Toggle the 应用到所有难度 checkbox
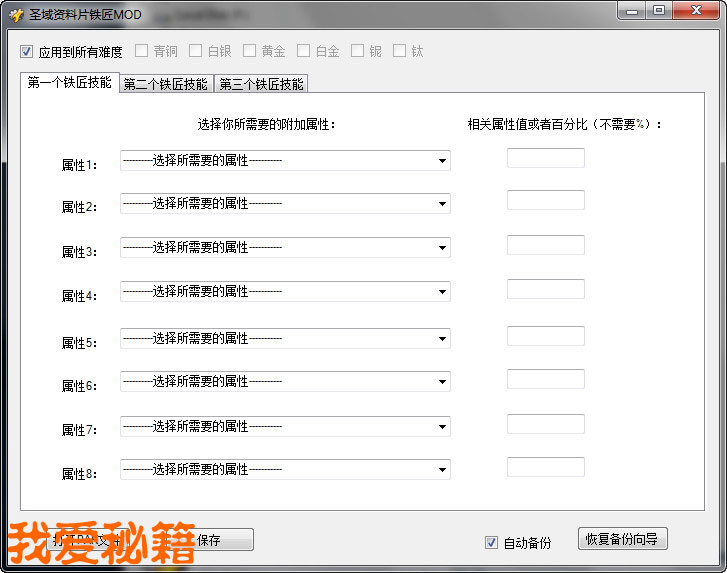This screenshot has height=573, width=727. (27, 51)
